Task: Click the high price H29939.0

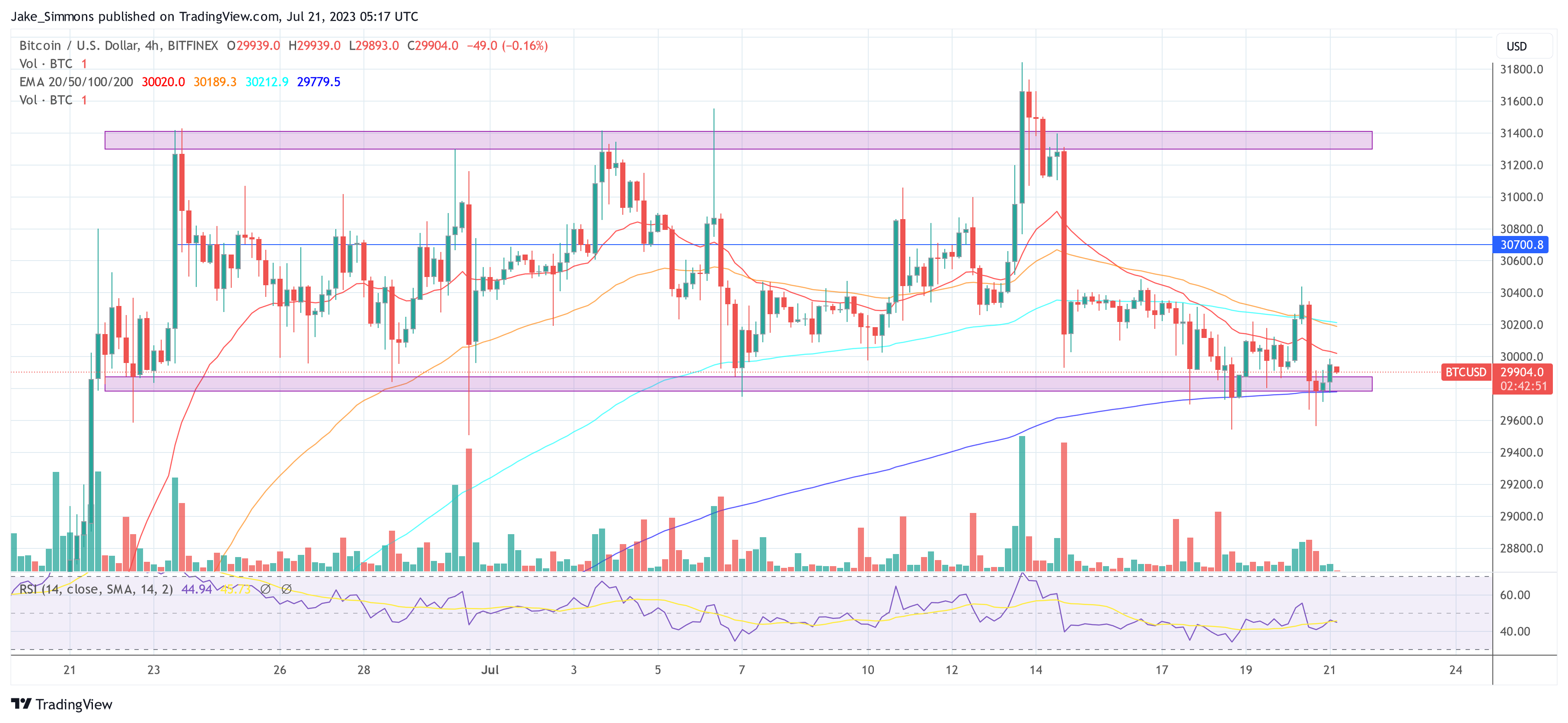Action: (314, 46)
